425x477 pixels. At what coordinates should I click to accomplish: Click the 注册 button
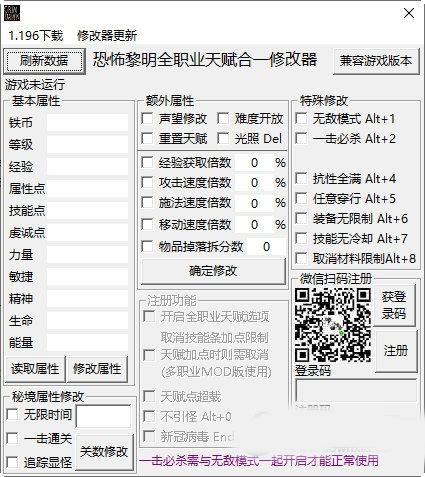tap(396, 351)
